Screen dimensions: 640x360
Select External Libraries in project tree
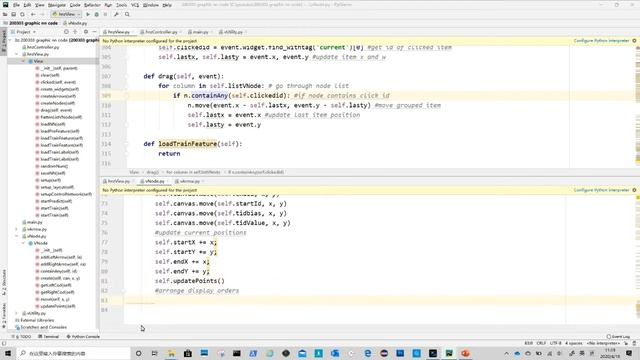coord(37,320)
